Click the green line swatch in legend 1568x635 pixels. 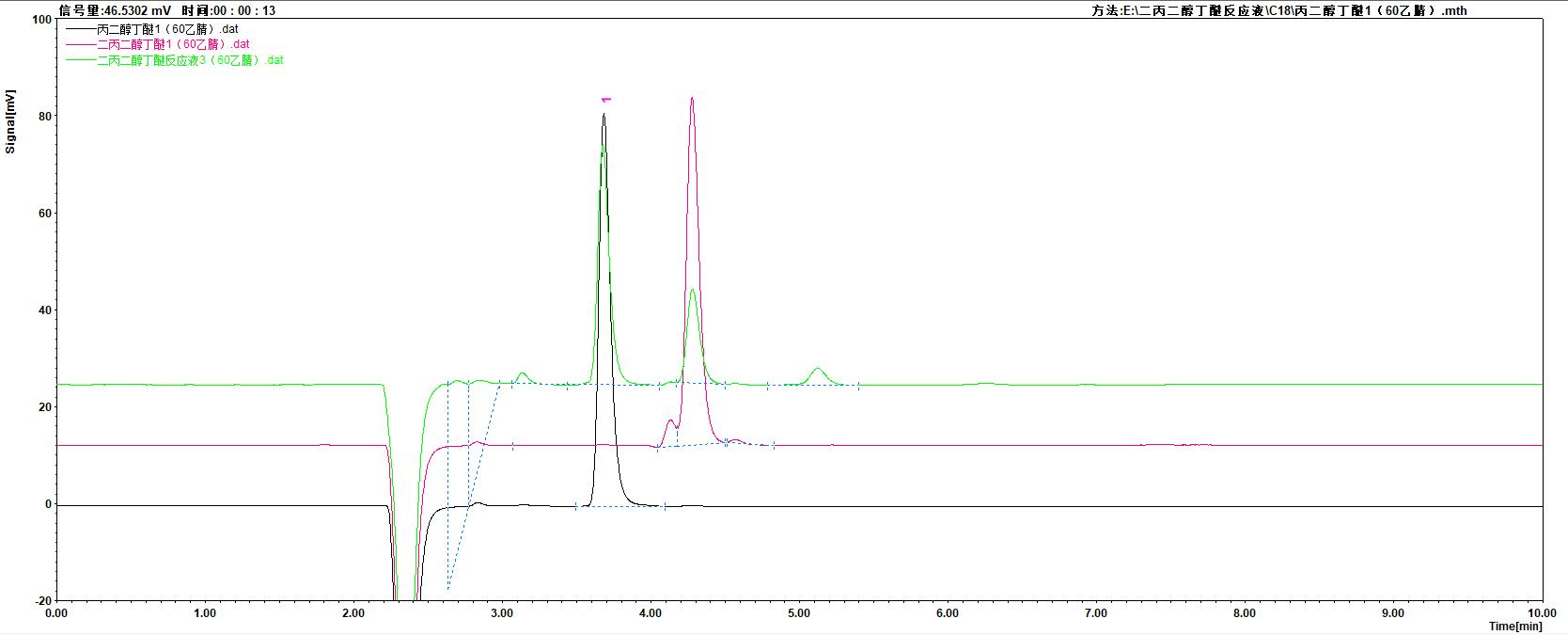point(80,60)
